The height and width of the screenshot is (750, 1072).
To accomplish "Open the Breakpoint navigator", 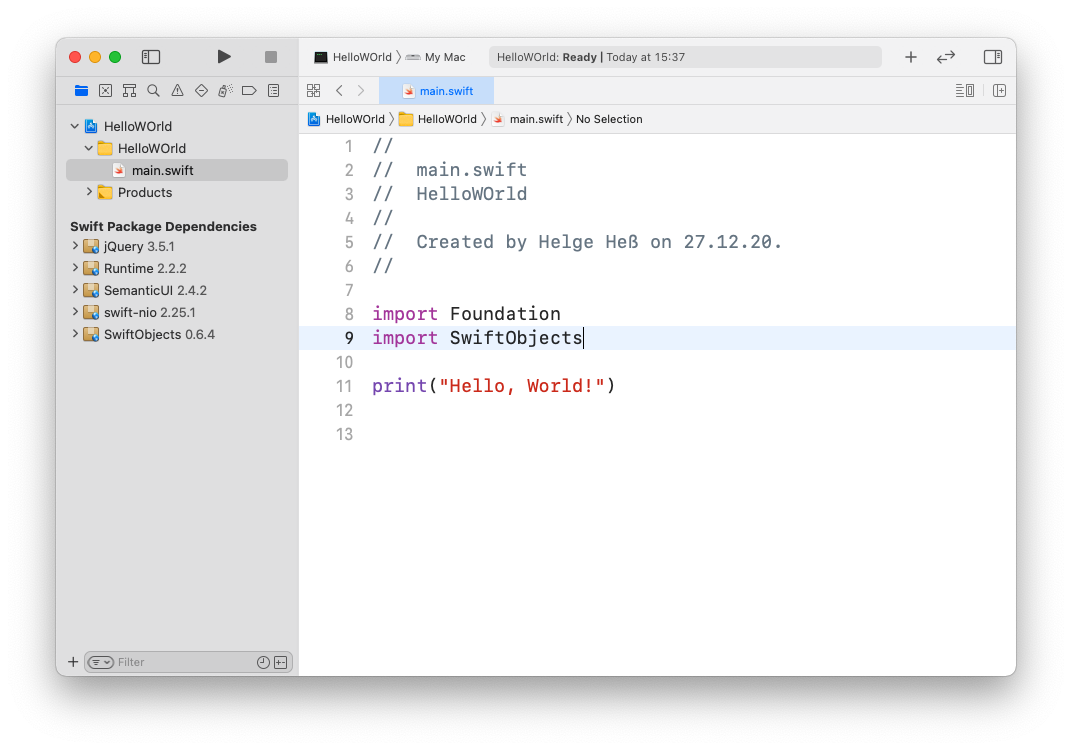I will (x=249, y=90).
